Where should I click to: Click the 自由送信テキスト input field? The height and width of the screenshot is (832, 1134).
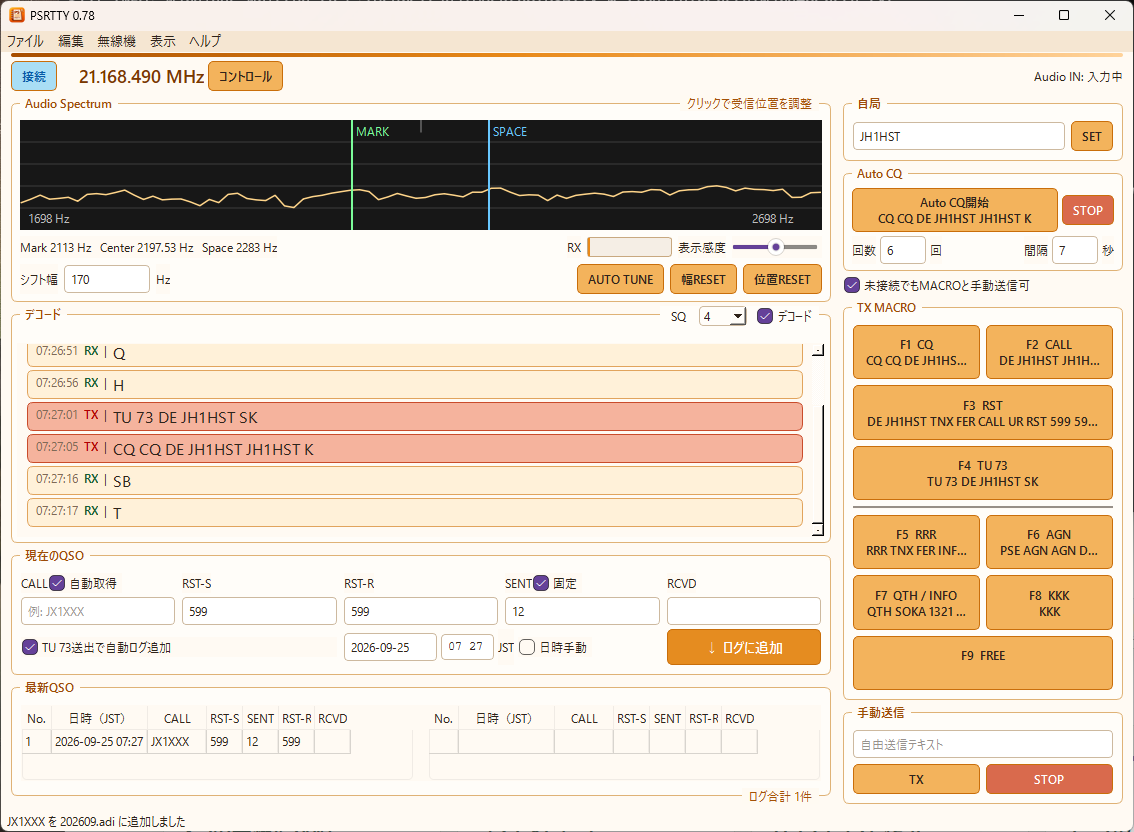[983, 744]
